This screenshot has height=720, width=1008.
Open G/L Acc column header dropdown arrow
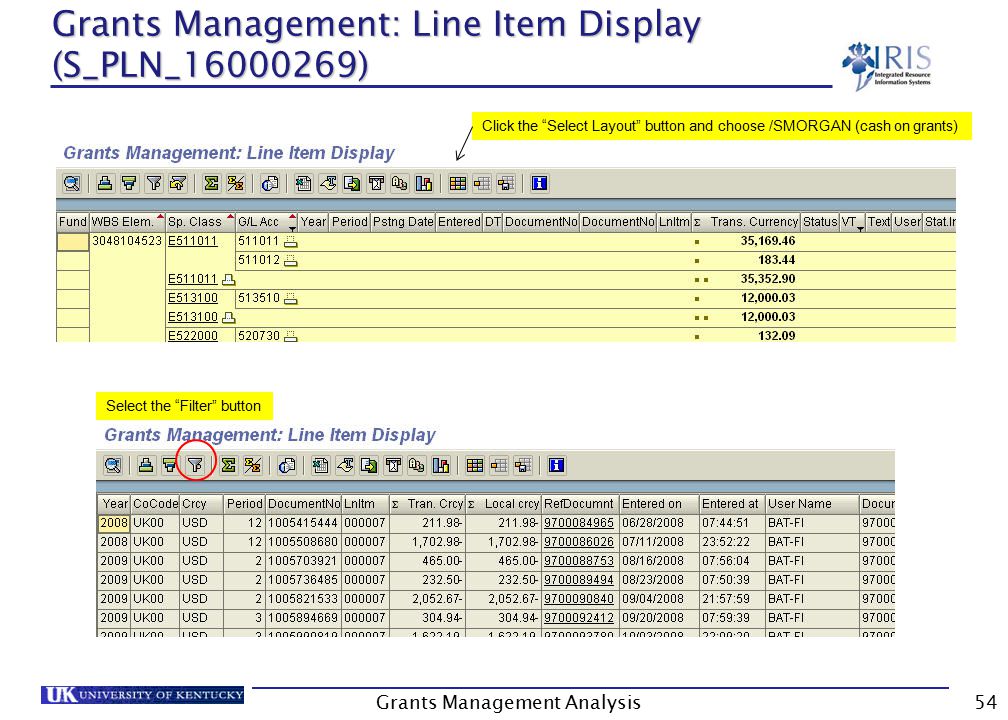292,228
